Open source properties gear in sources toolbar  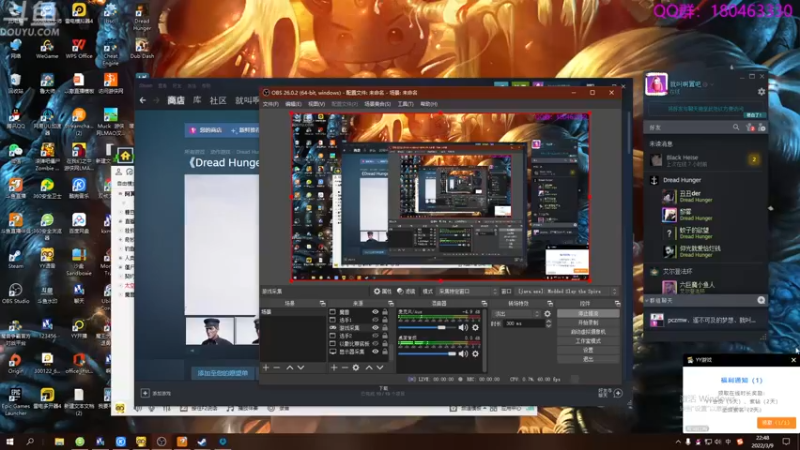pos(356,367)
